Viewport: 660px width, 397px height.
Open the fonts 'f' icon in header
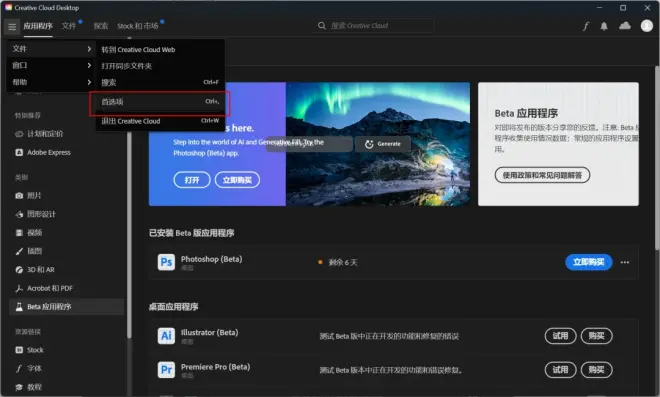coord(585,26)
